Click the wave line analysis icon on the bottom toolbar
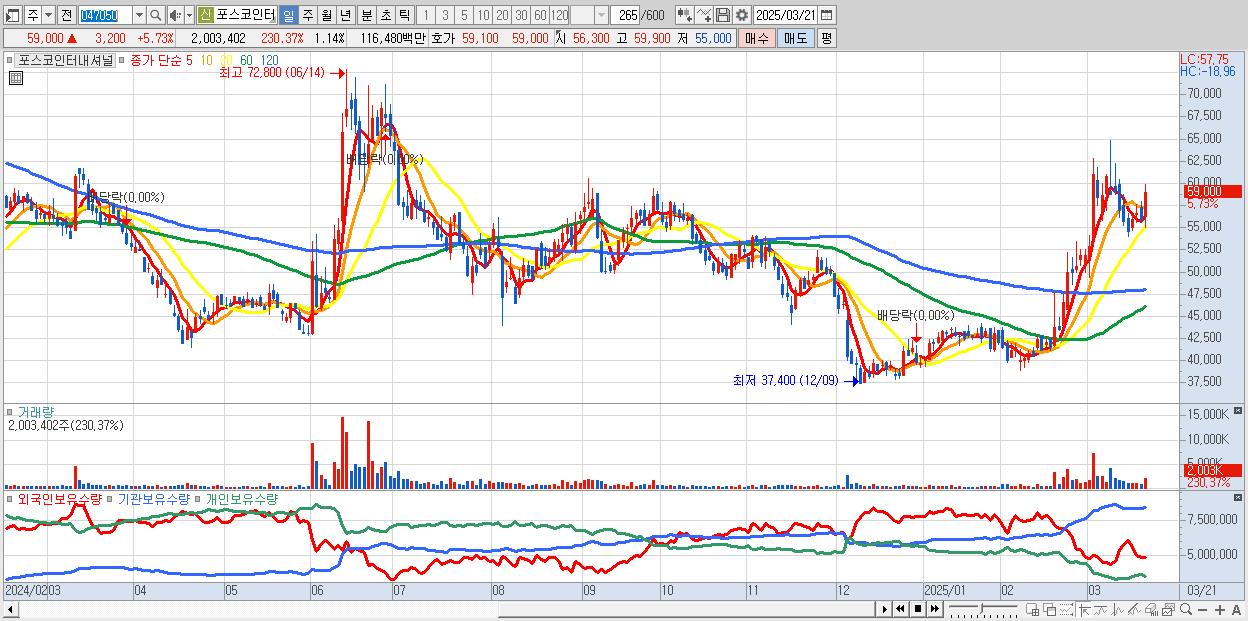1248x621 pixels. tap(1118, 609)
